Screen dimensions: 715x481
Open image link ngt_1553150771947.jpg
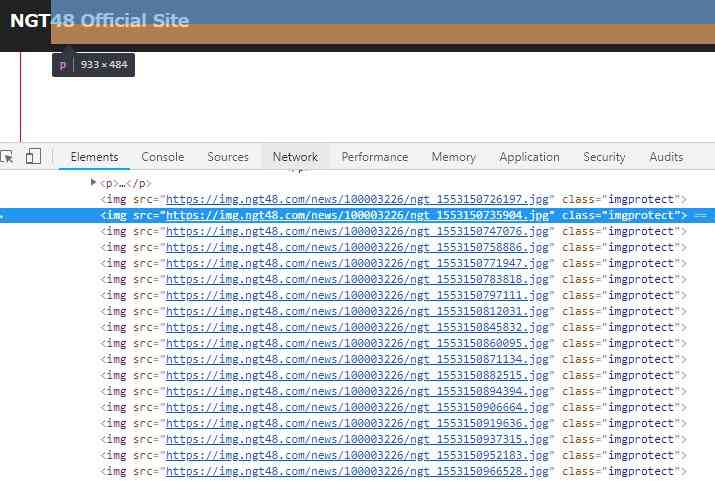pos(357,263)
